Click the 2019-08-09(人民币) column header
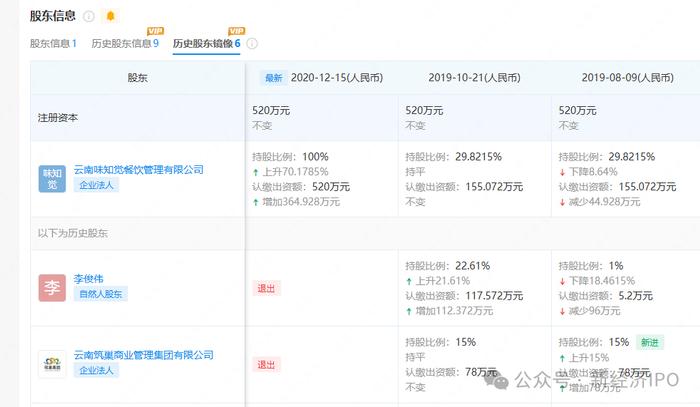Viewport: 700px width, 407px height. coord(628,78)
